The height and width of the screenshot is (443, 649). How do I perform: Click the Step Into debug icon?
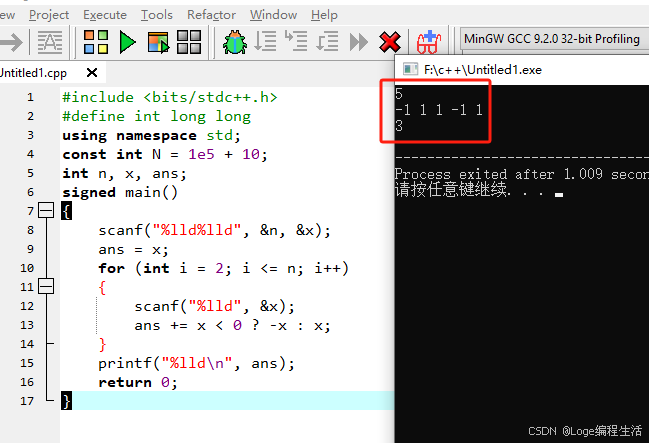(296, 41)
